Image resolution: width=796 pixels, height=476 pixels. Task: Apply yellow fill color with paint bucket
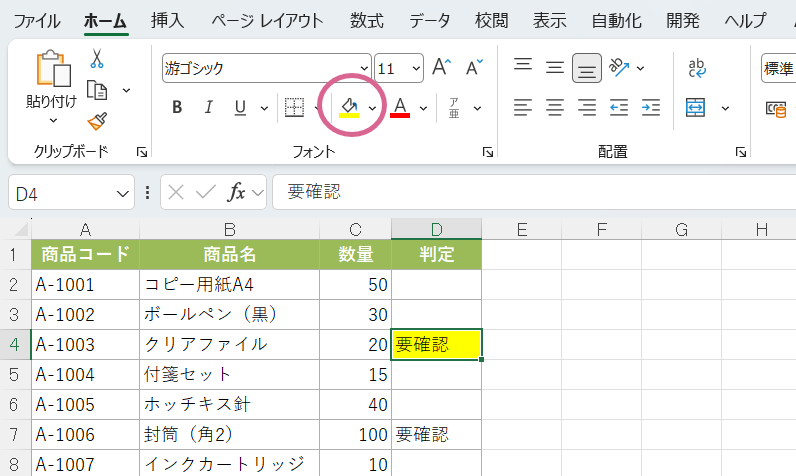click(349, 108)
